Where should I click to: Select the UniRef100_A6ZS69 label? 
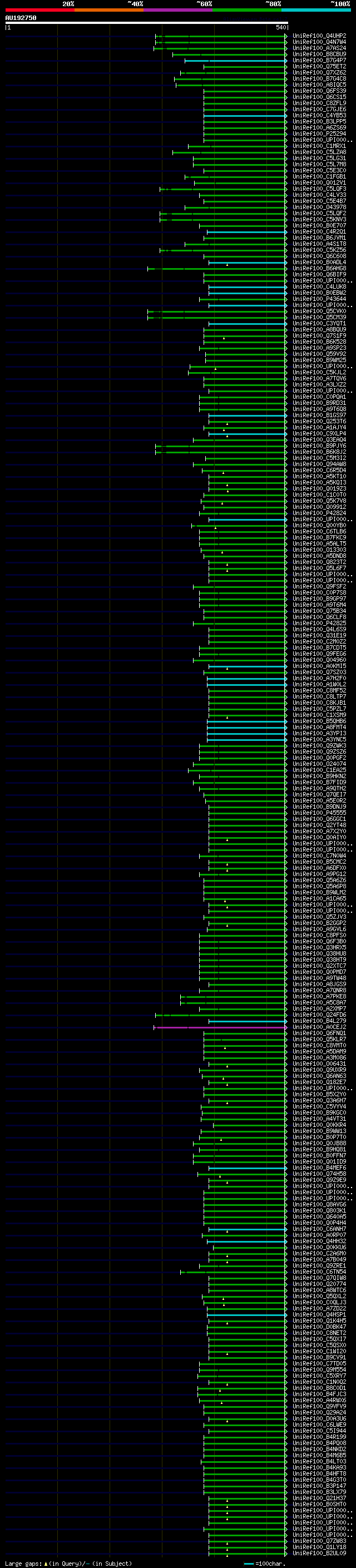click(x=319, y=127)
